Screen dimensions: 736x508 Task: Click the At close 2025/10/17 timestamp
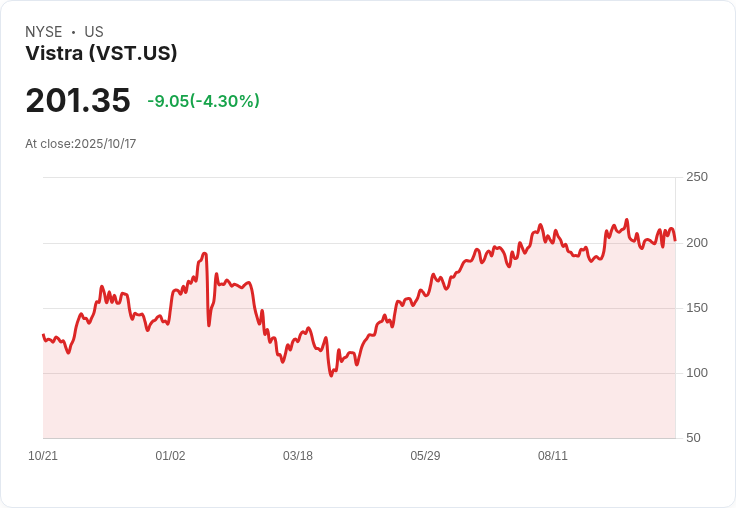pyautogui.click(x=81, y=144)
